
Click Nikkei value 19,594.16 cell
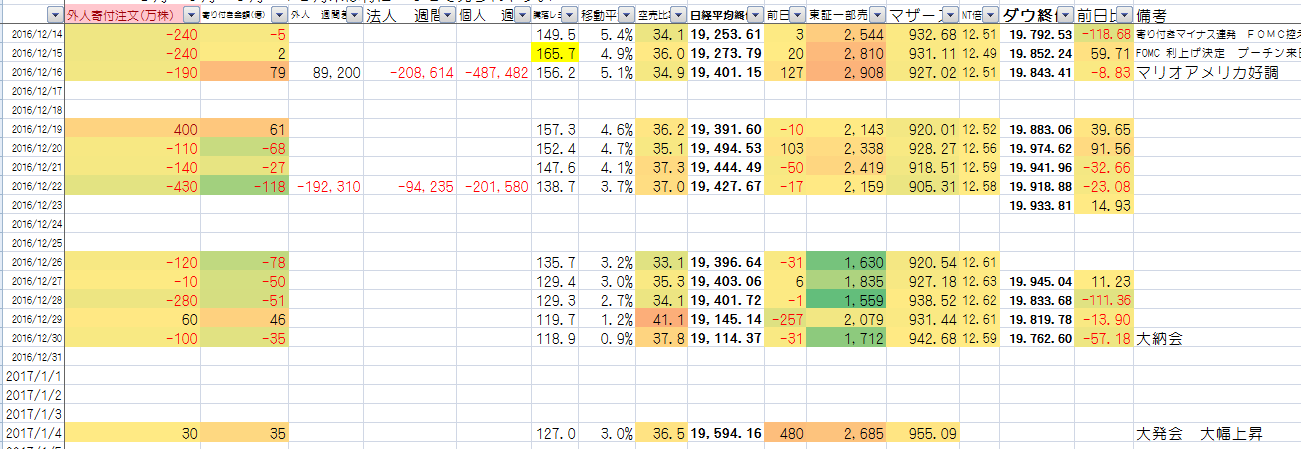[x=726, y=433]
